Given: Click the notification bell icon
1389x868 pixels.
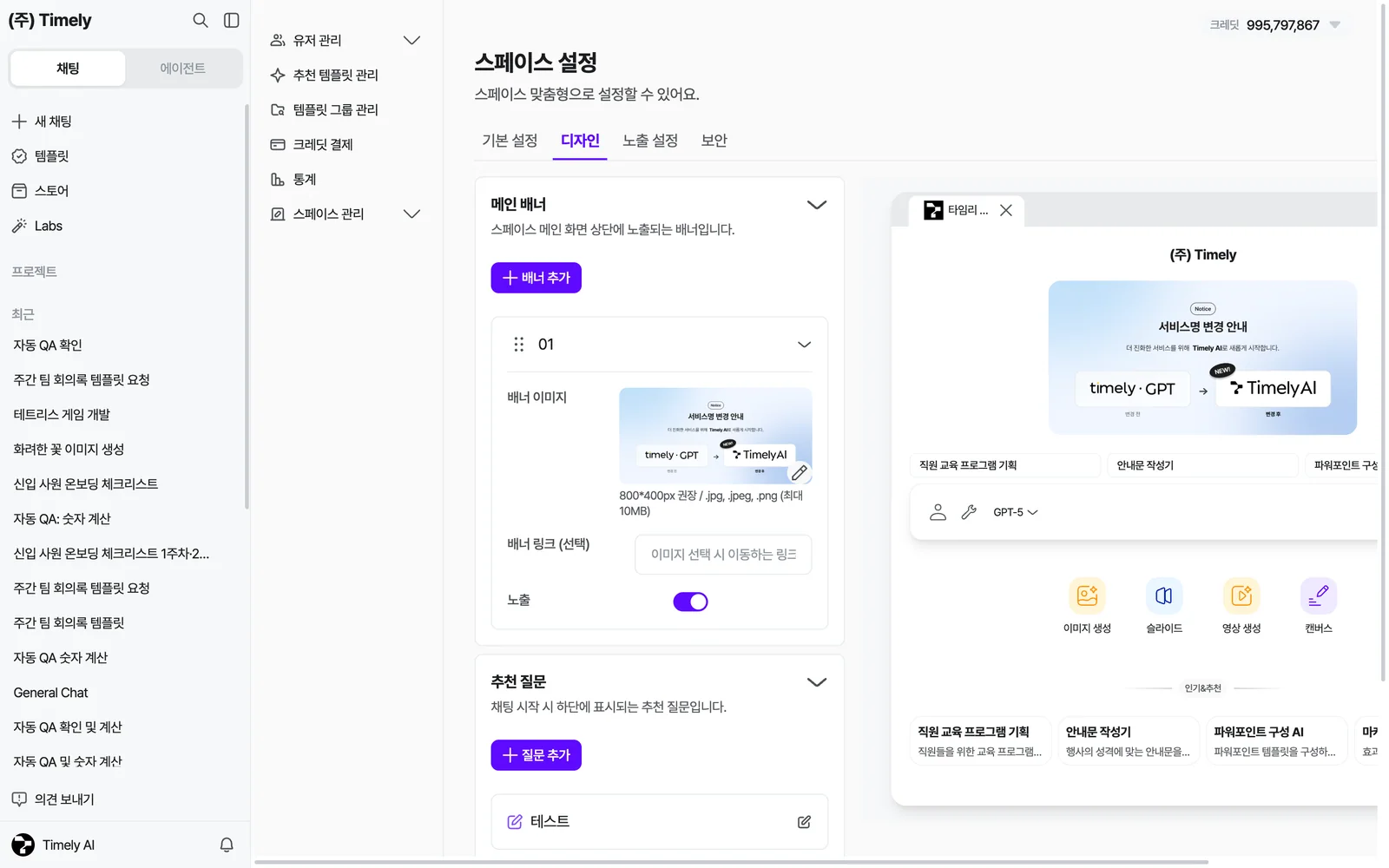Looking at the screenshot, I should point(227,845).
